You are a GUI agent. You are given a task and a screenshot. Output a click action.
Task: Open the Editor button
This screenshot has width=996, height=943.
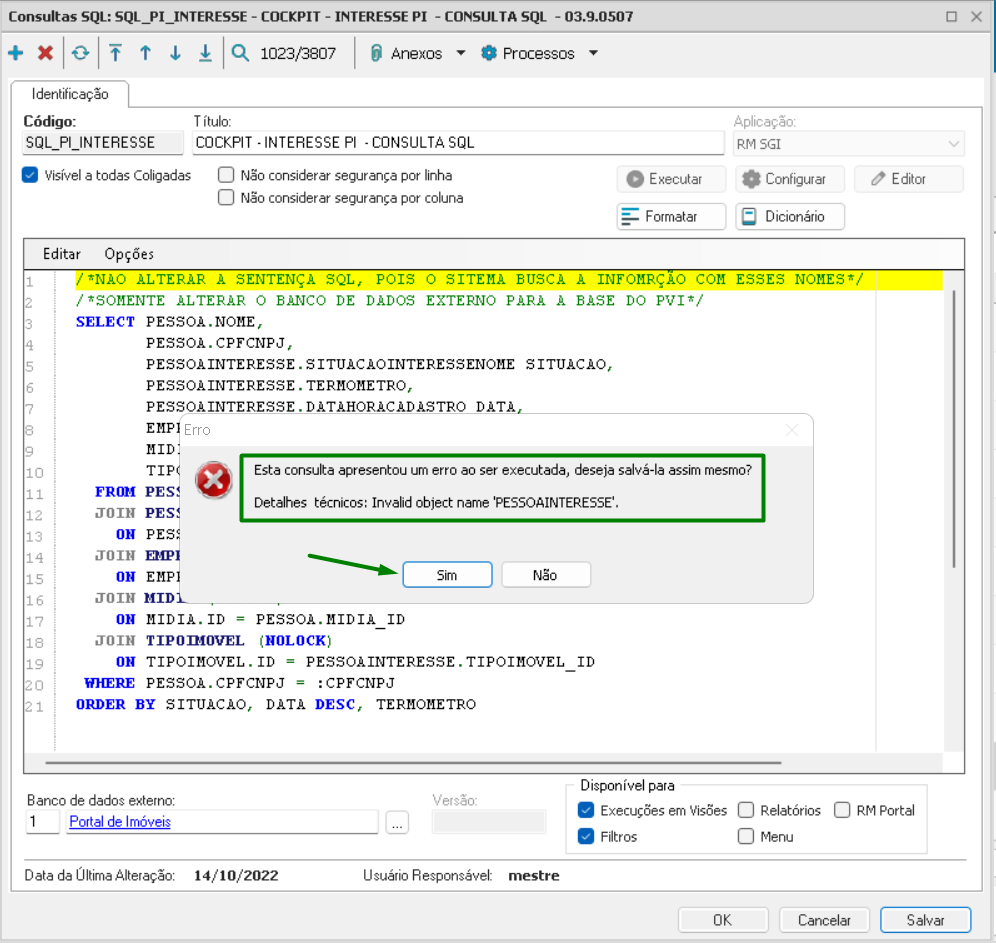(x=908, y=179)
